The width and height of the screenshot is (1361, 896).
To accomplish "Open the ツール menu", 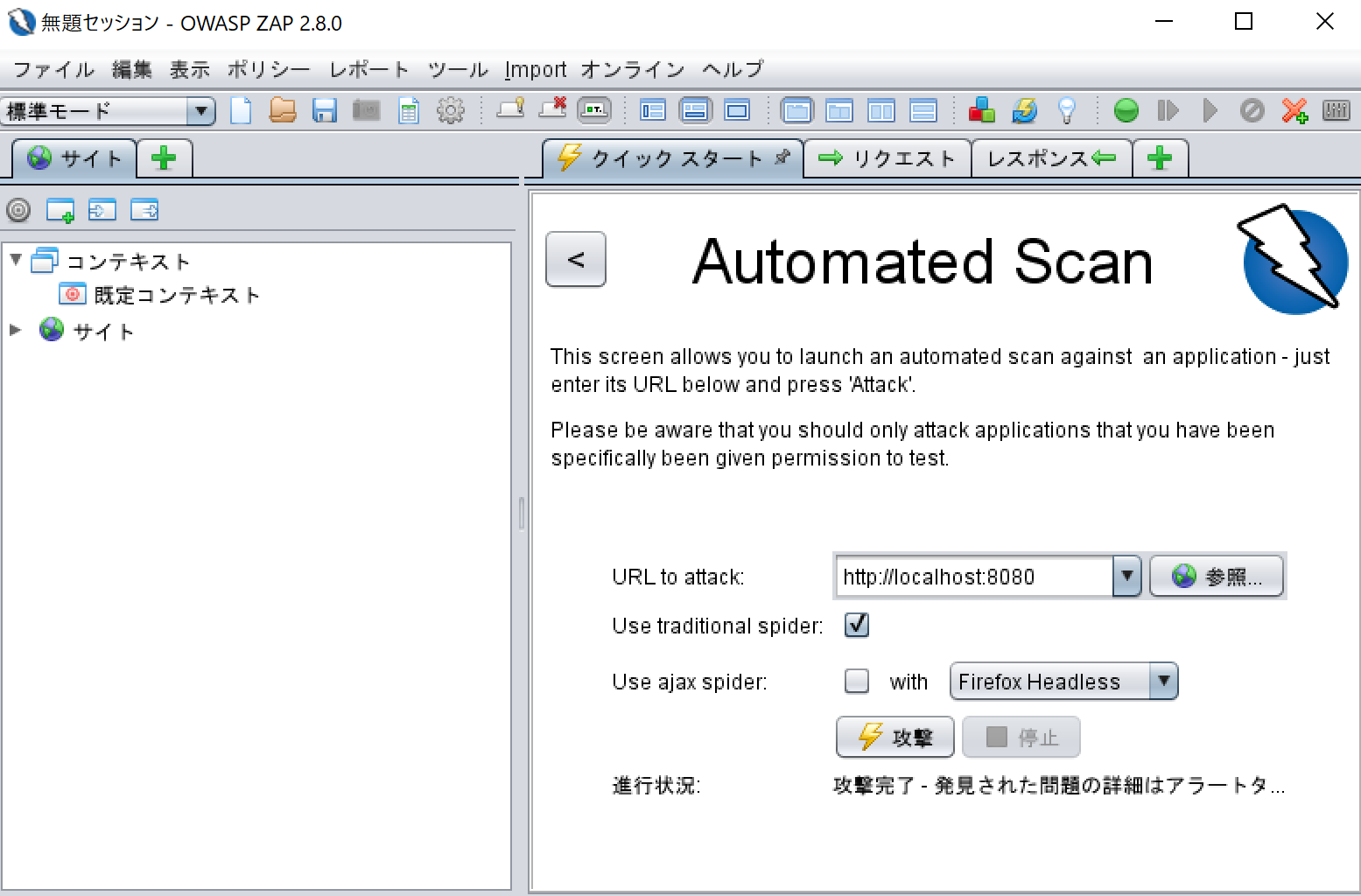I will point(456,69).
